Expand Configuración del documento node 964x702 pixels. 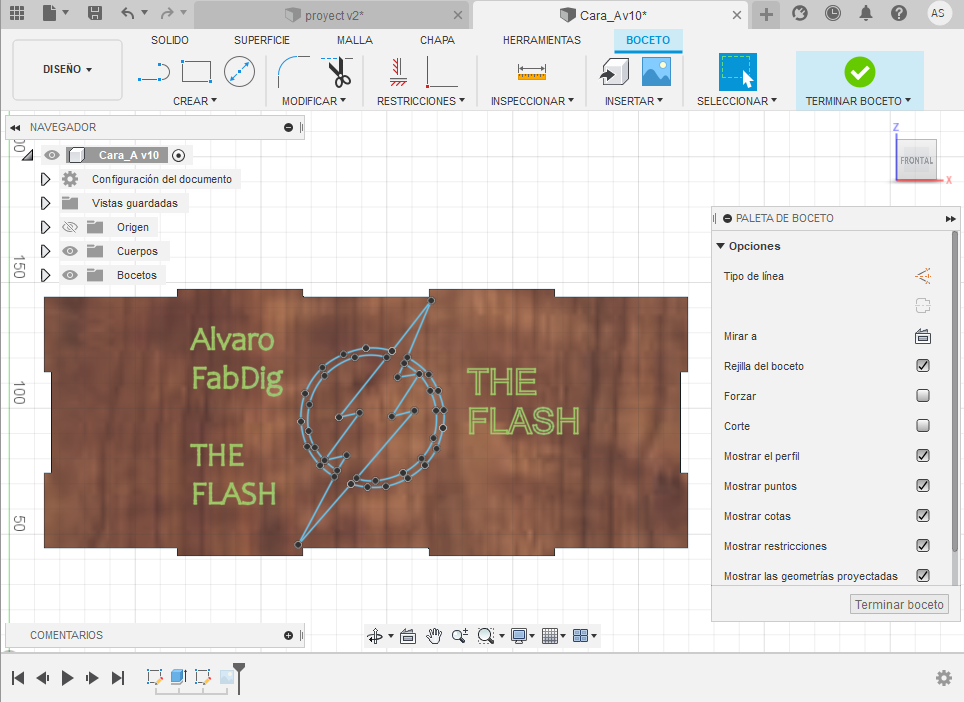click(x=45, y=179)
